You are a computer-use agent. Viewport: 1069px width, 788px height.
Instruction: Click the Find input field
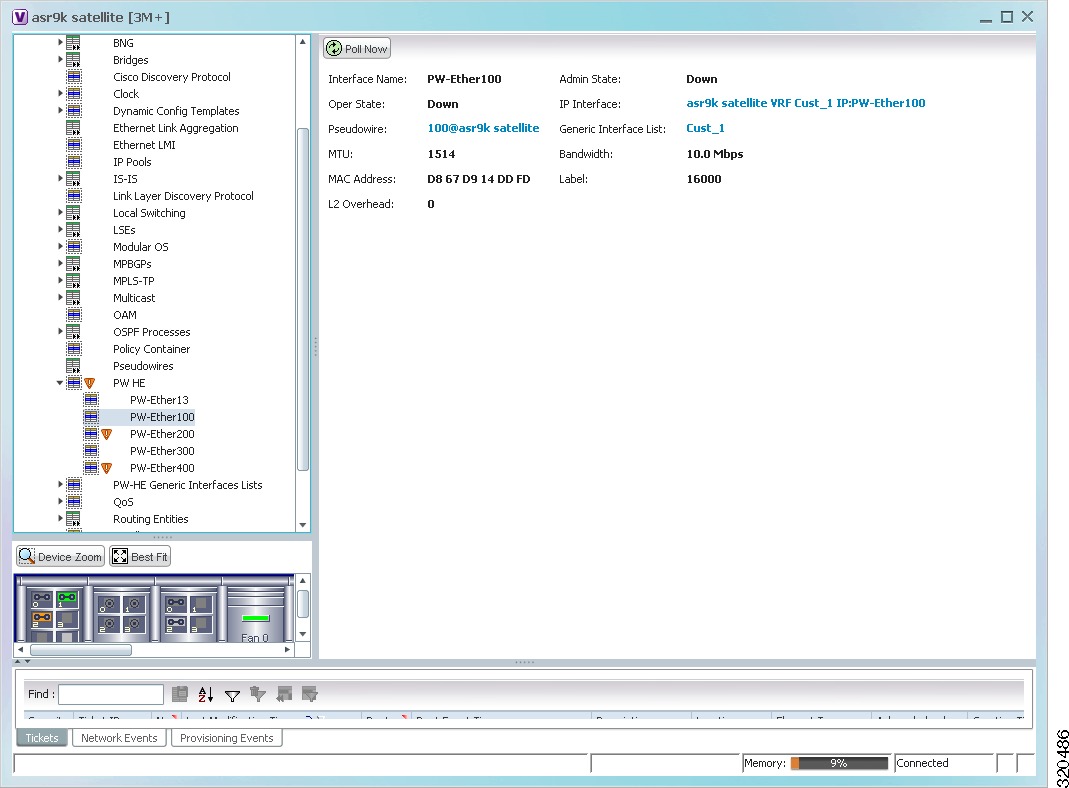click(111, 694)
